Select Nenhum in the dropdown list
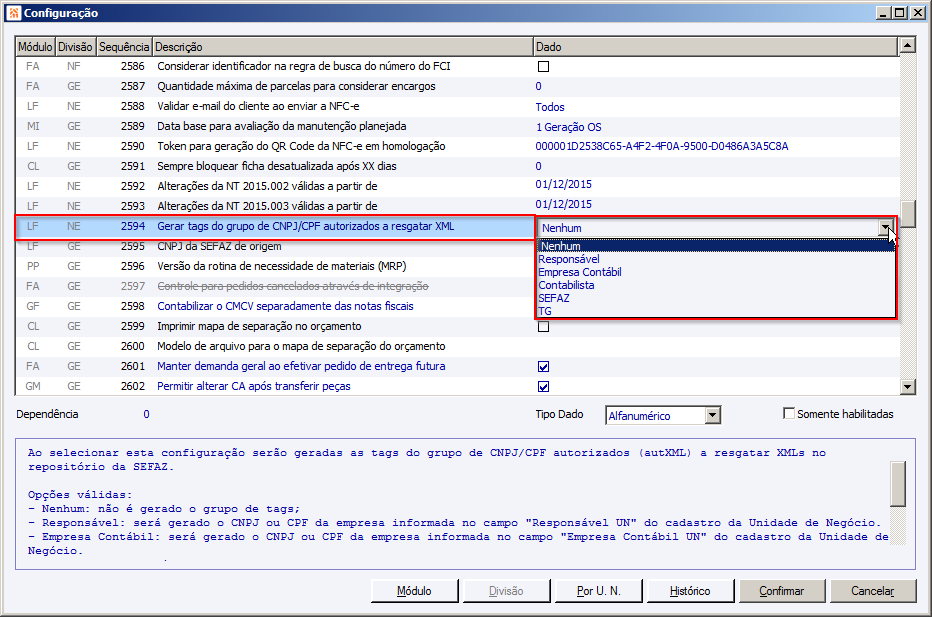The width and height of the screenshot is (932, 617). coord(716,246)
